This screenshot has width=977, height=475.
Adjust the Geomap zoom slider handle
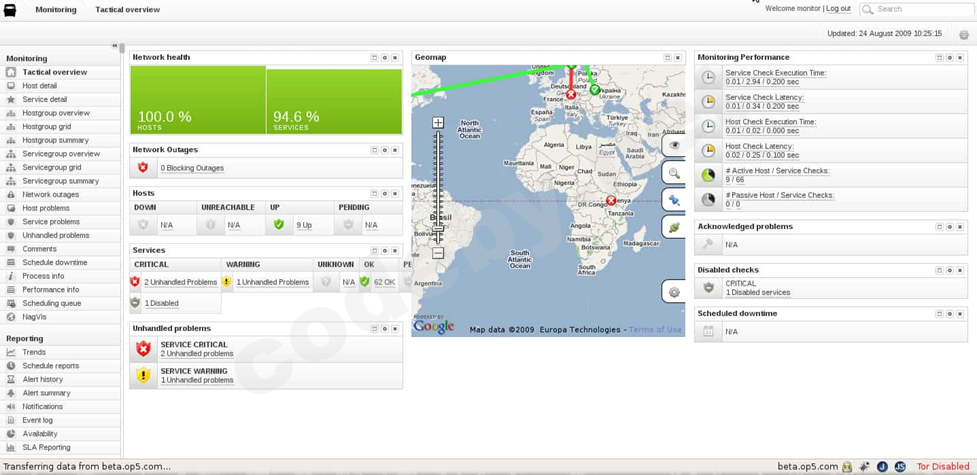click(438, 229)
